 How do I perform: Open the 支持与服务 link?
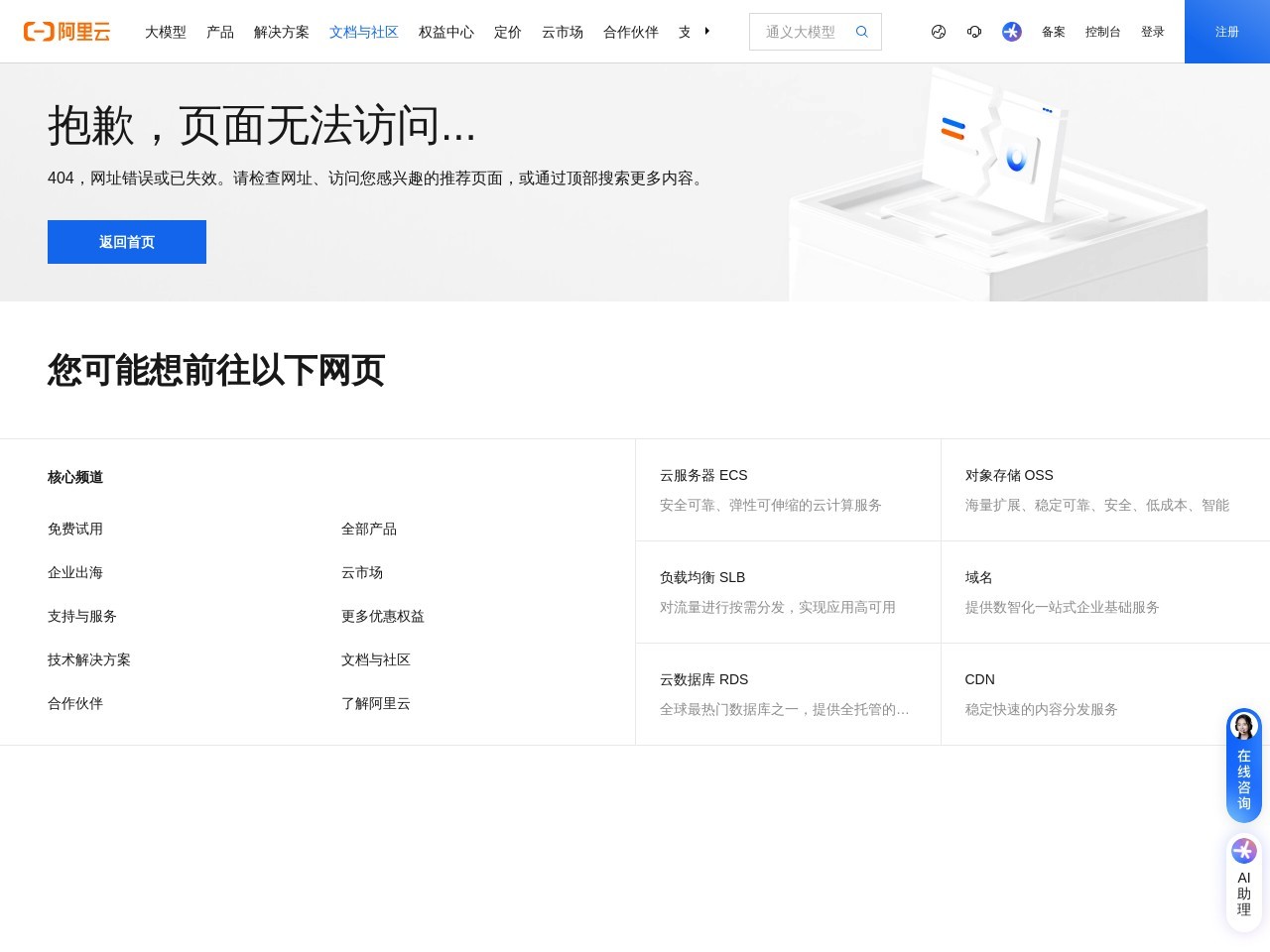pyautogui.click(x=82, y=616)
